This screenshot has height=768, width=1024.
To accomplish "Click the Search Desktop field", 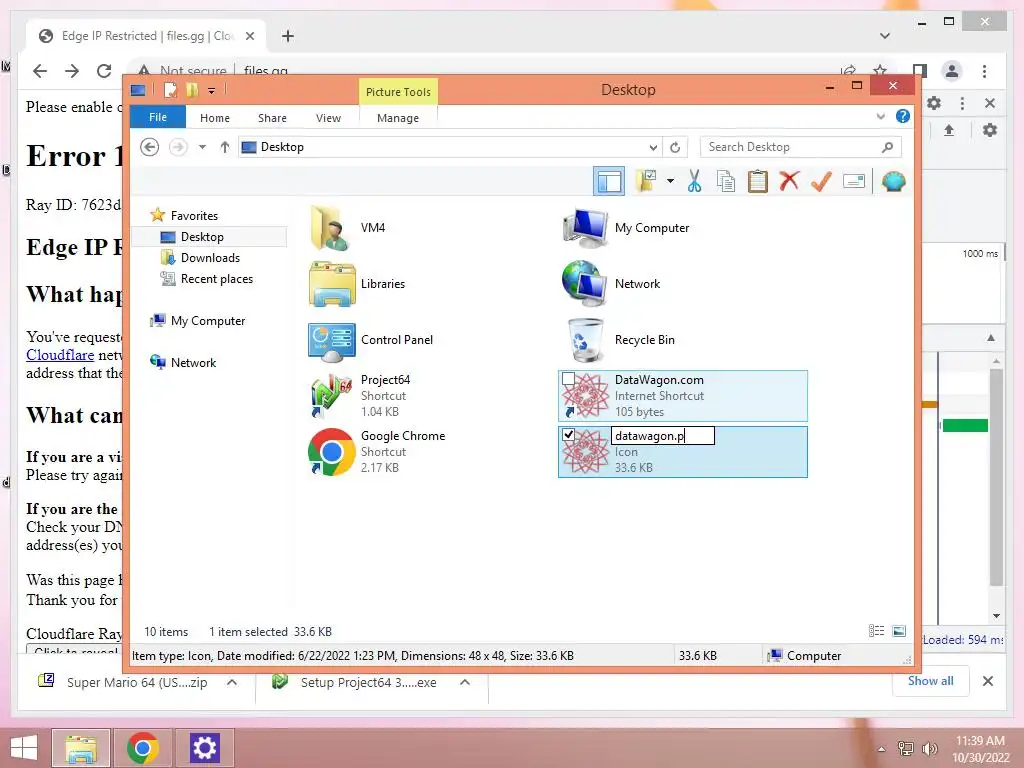I will pyautogui.click(x=801, y=147).
